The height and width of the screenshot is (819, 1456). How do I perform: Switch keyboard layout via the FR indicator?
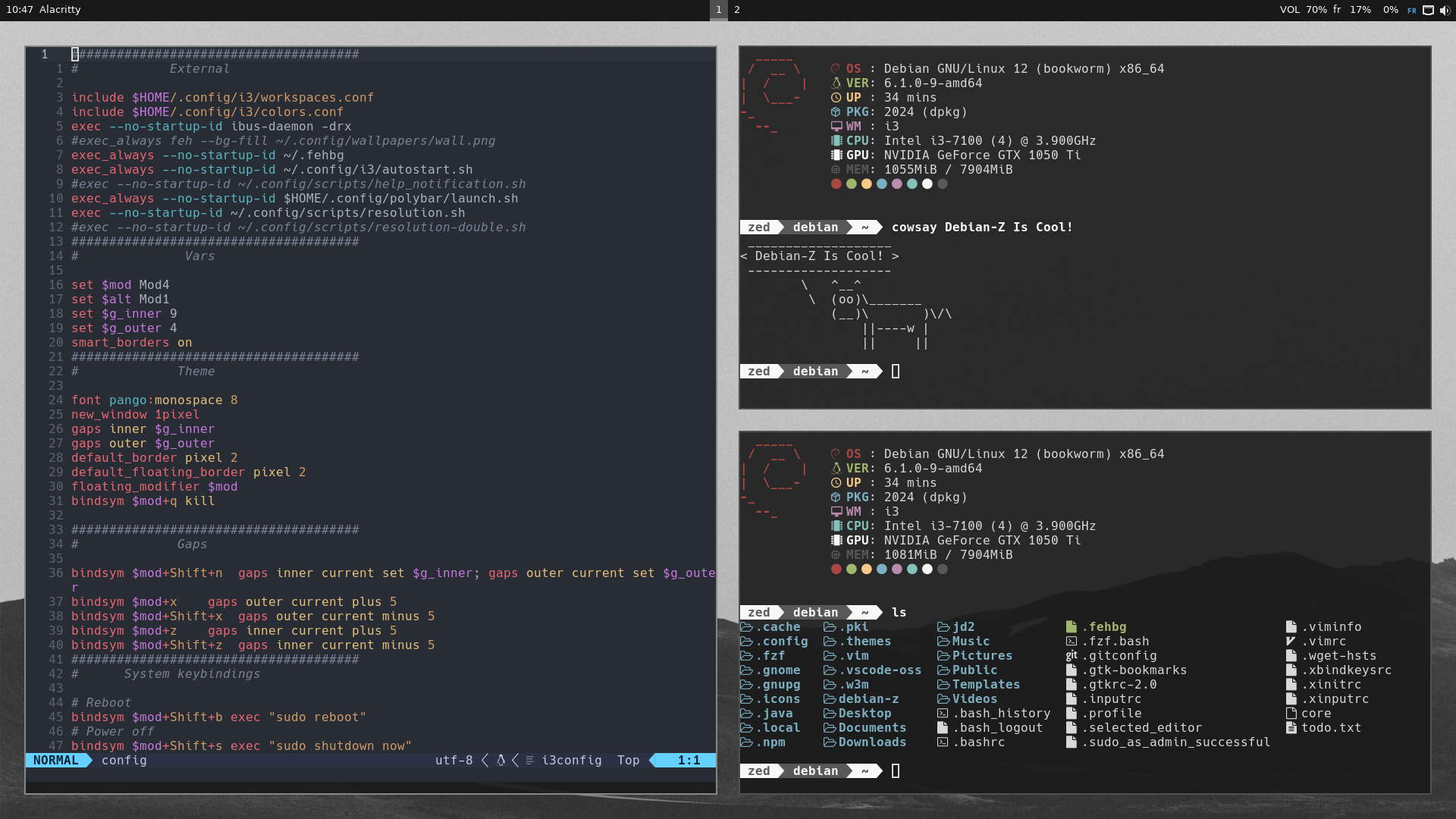[x=1412, y=10]
